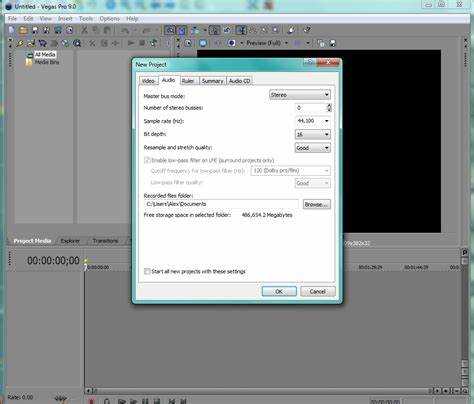474x404 pixels.
Task: Open the Explorer tab below the media panel
Action: pyautogui.click(x=70, y=241)
